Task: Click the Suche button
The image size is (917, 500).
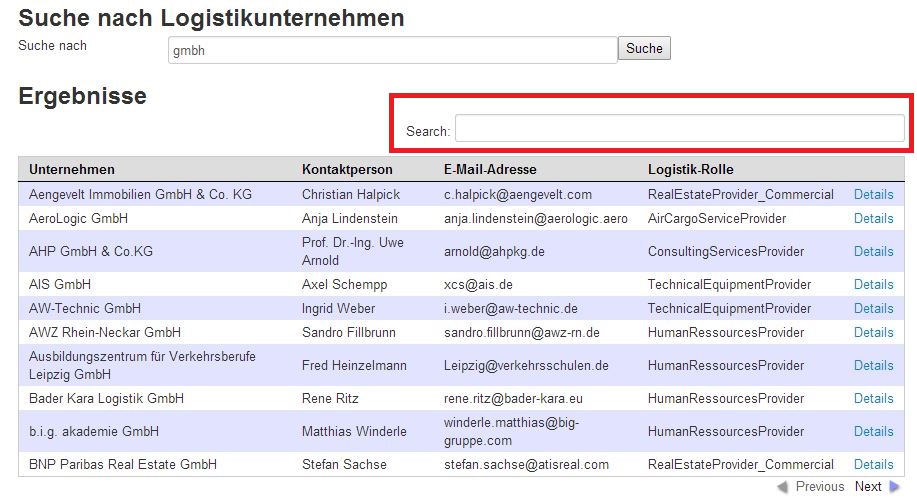Action: pyautogui.click(x=644, y=49)
